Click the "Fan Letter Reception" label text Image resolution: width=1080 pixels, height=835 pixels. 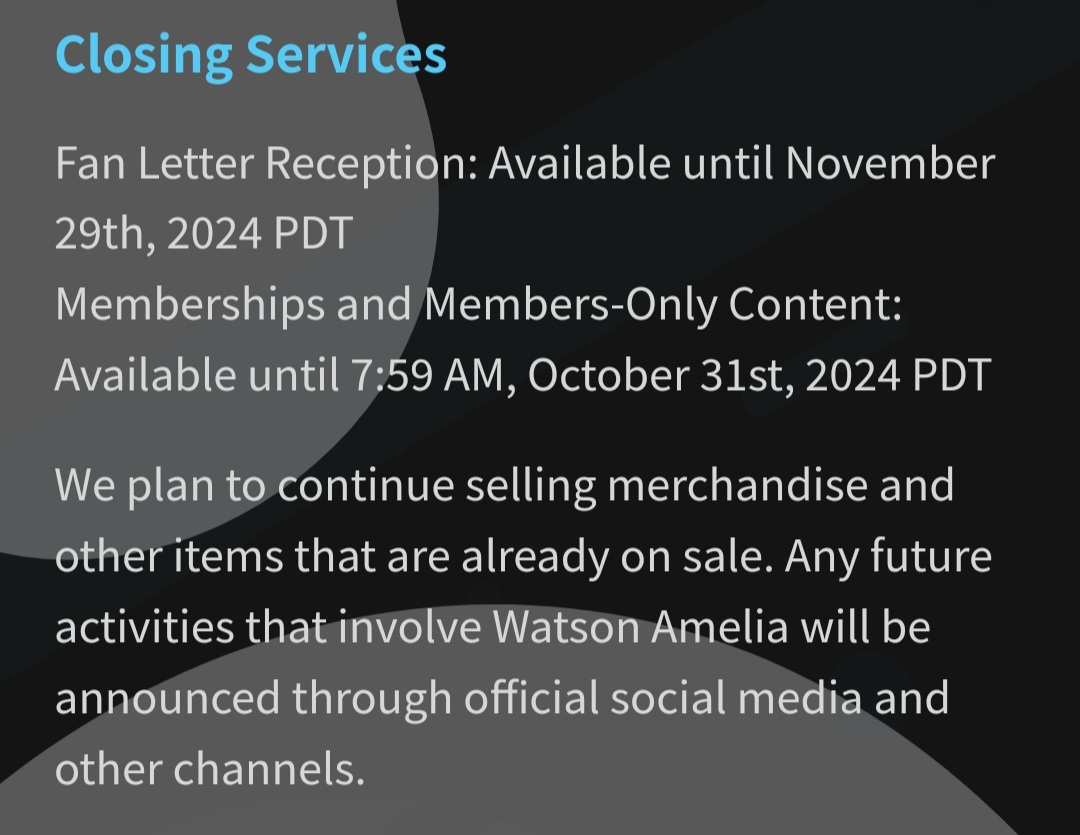point(262,165)
